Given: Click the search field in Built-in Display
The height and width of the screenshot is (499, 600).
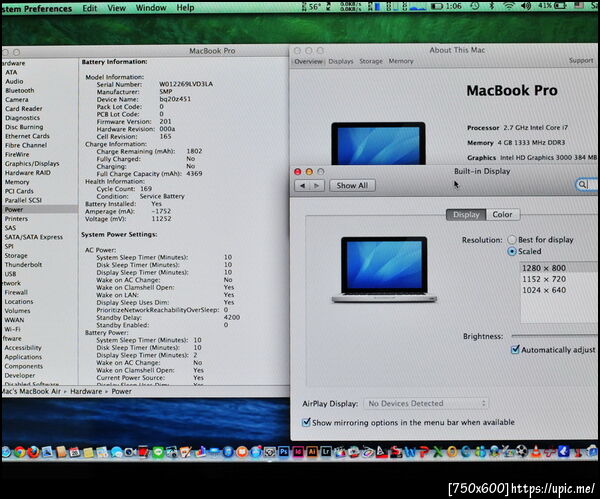Looking at the screenshot, I should 587,185.
